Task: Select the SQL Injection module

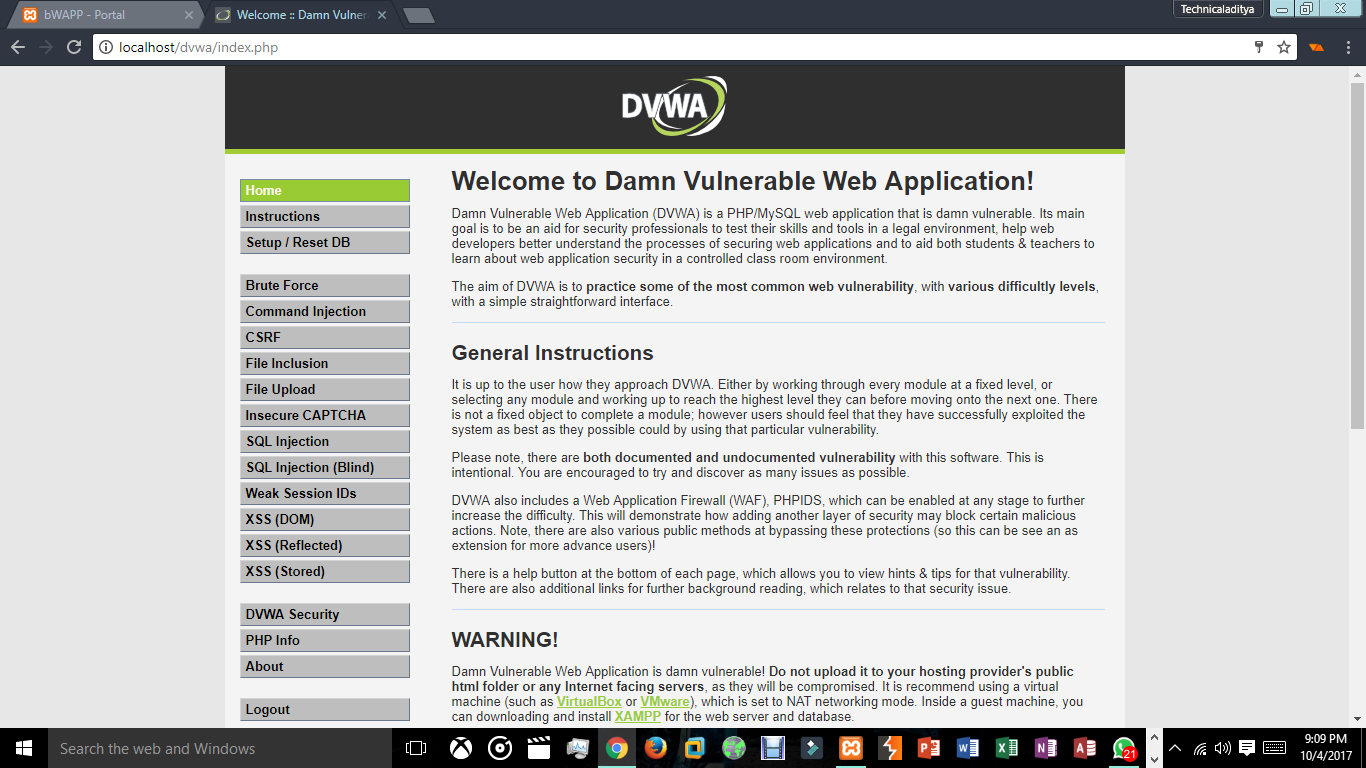Action: (x=325, y=441)
